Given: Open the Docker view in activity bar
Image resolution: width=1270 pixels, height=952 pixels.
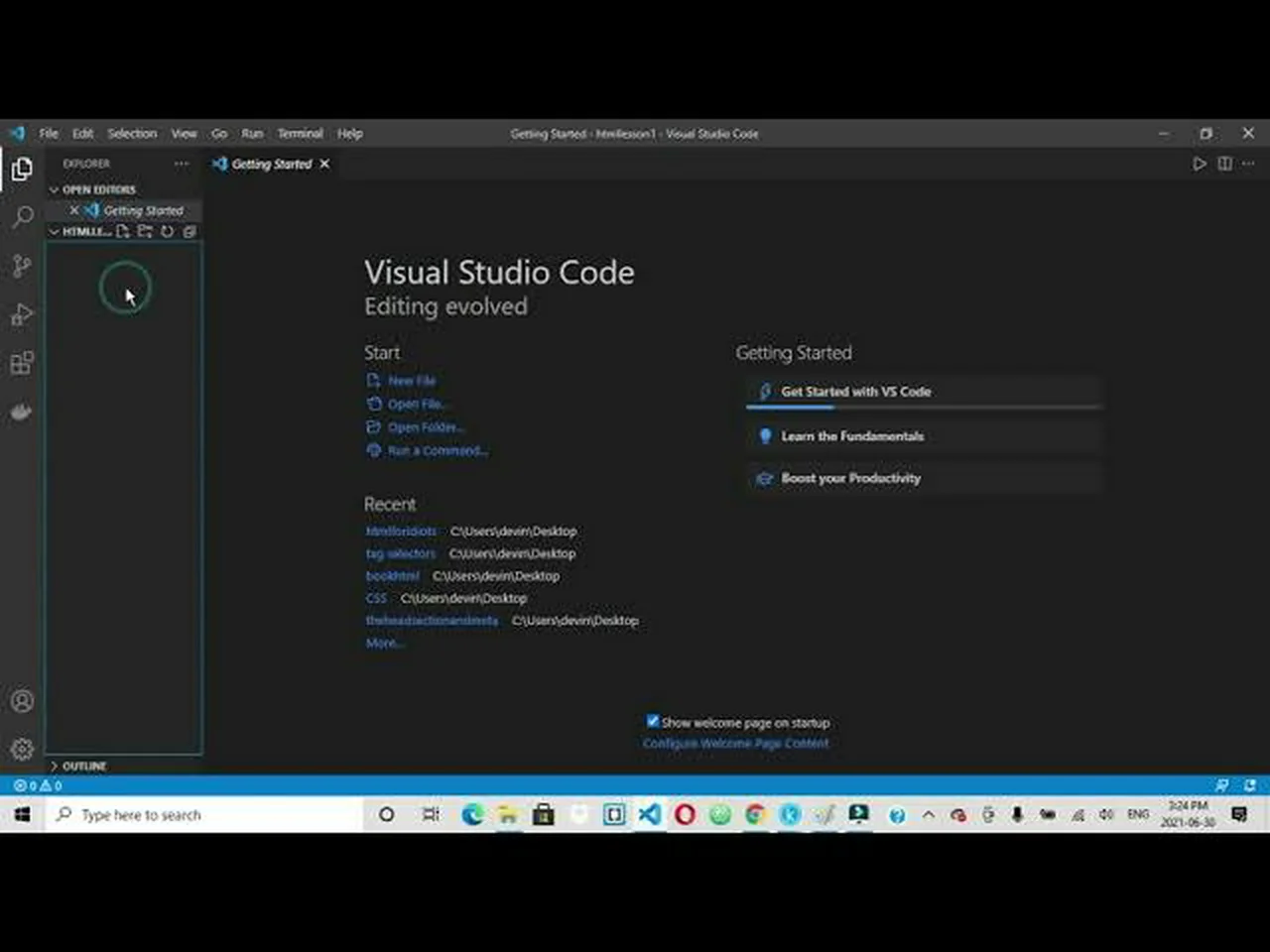Looking at the screenshot, I should point(22,411).
